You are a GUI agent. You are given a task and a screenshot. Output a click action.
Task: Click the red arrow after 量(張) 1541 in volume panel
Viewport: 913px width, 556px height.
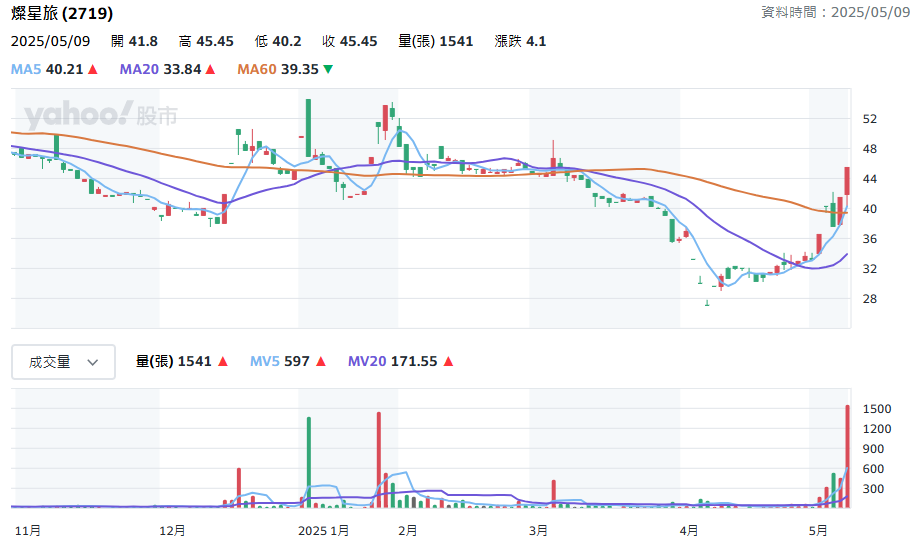click(222, 362)
